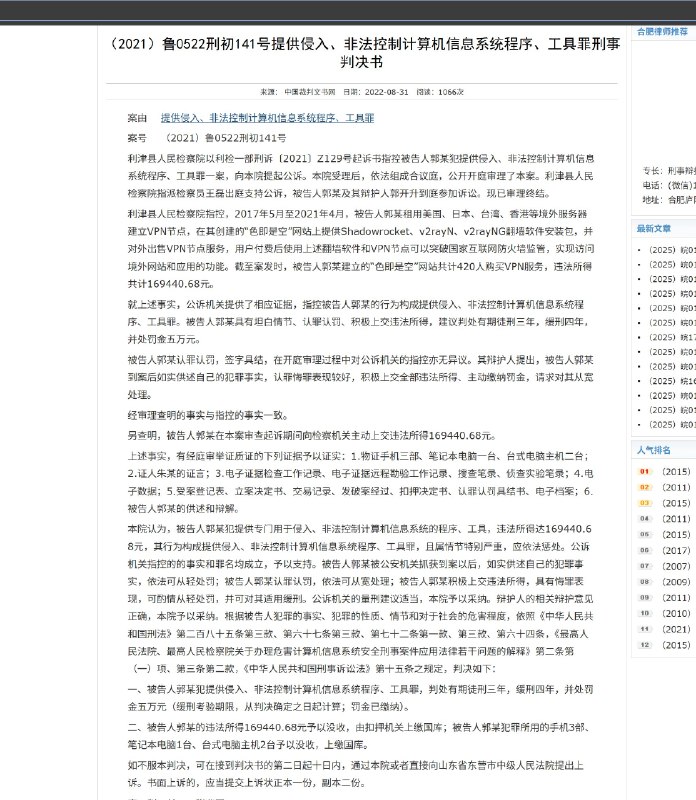696x800 pixels.
Task: Click the lawyer's 电话 (微信) line
Action: [x=669, y=185]
